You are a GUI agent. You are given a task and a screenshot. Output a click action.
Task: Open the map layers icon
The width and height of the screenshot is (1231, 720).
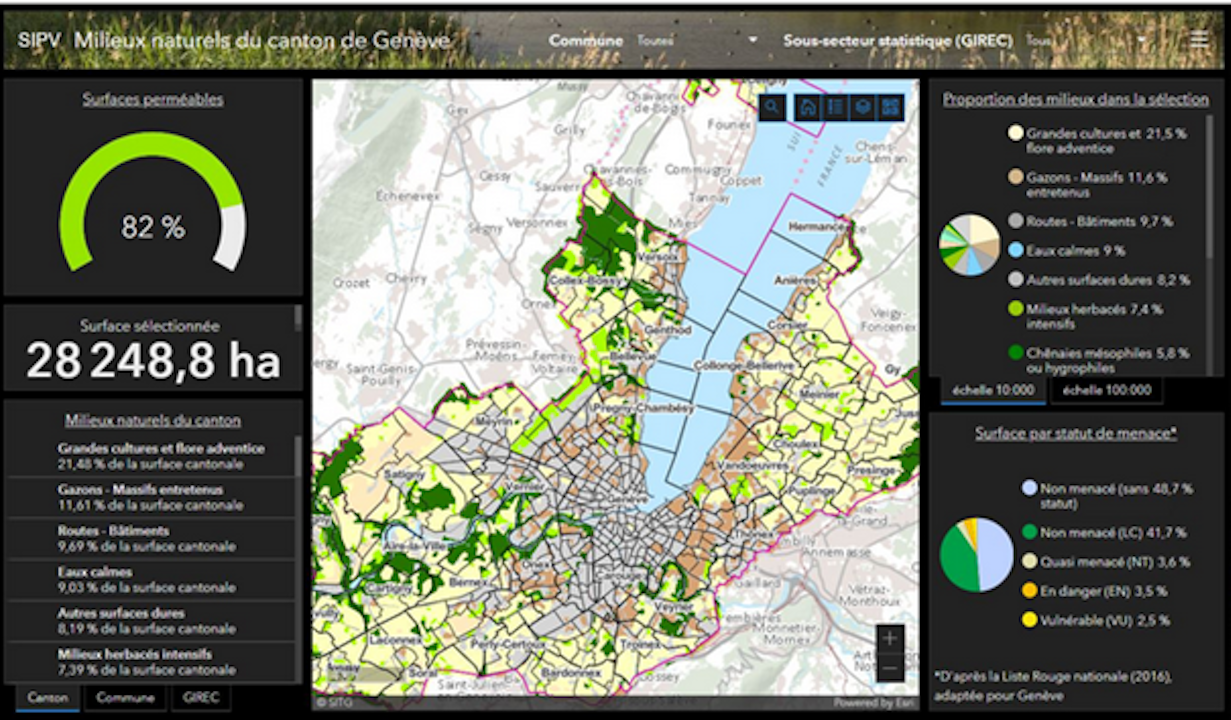pos(862,108)
